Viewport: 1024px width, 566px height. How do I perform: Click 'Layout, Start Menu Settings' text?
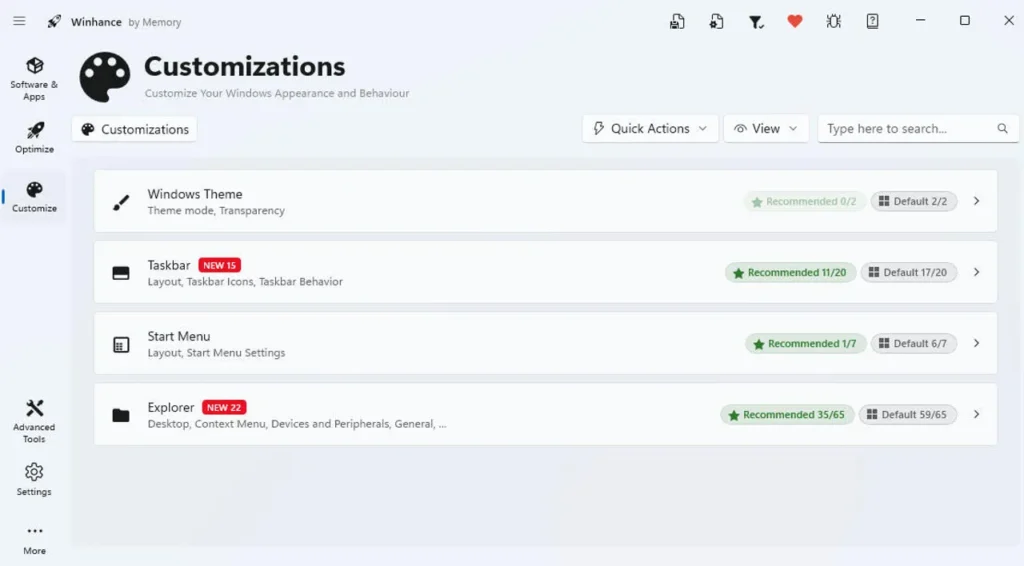216,353
